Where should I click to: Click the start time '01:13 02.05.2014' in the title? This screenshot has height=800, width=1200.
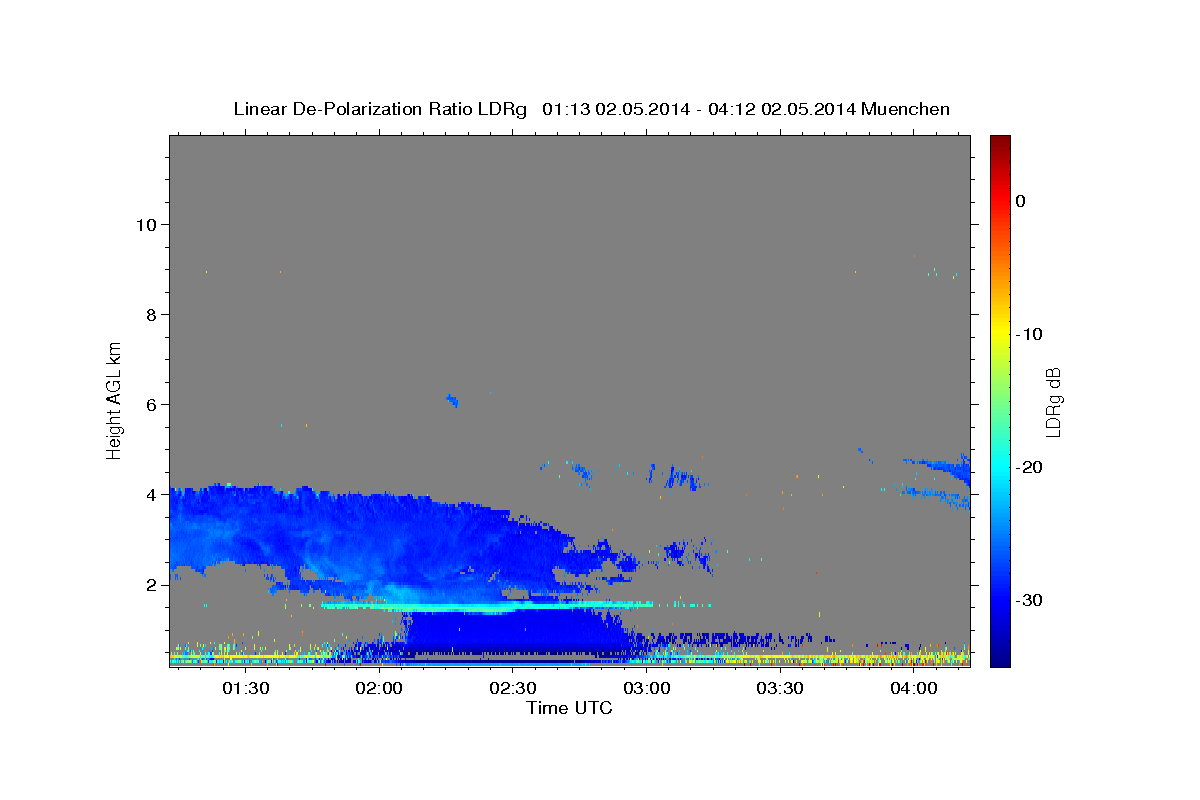(615, 109)
